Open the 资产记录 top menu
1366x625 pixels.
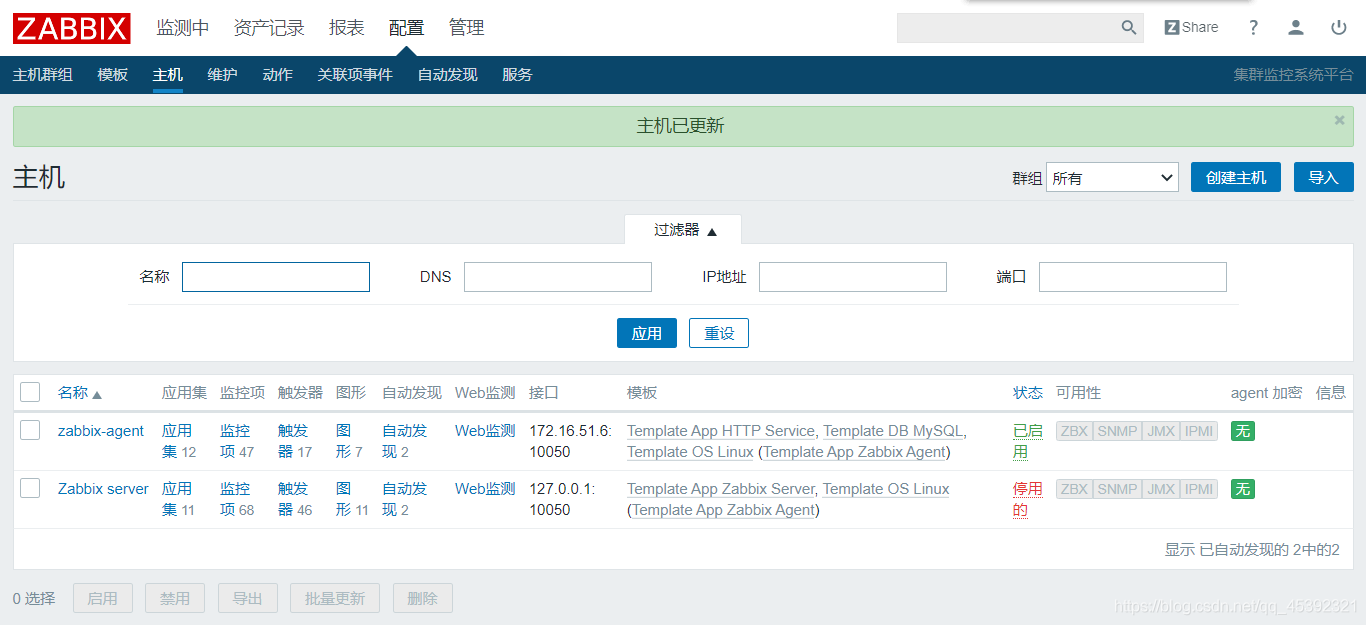(269, 28)
